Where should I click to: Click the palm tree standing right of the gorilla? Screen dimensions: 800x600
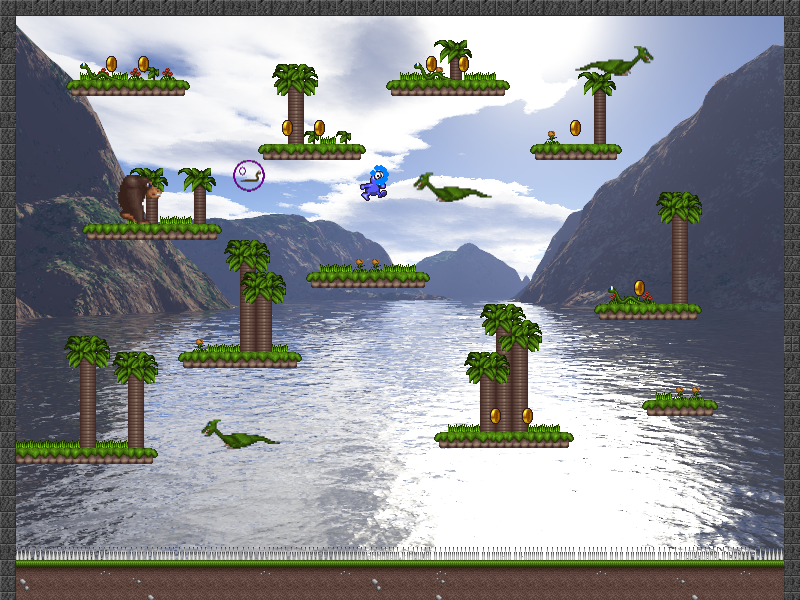coord(199,196)
